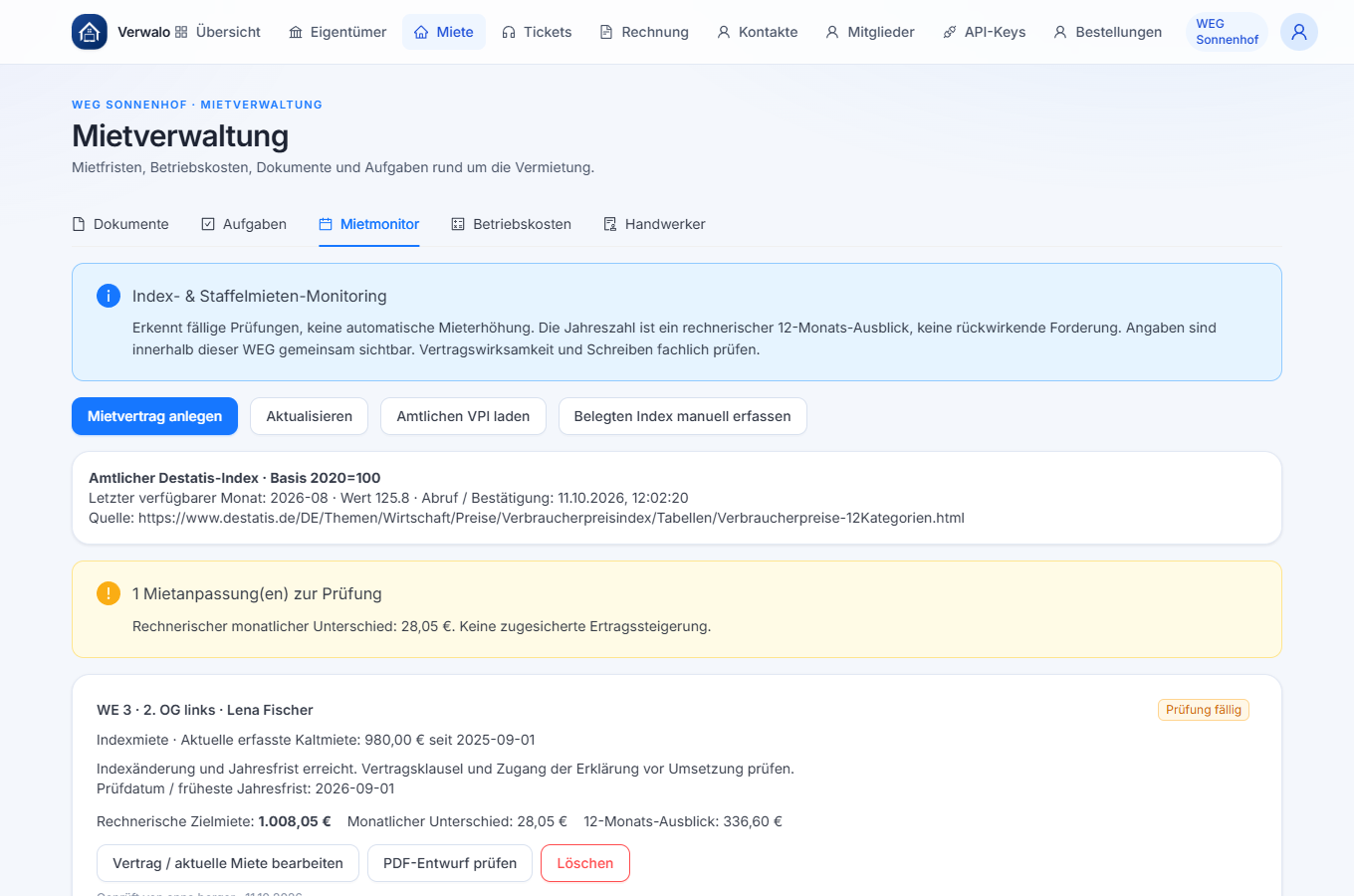The height and width of the screenshot is (896, 1354).
Task: Open Mitglieder navigation item
Action: tap(870, 32)
